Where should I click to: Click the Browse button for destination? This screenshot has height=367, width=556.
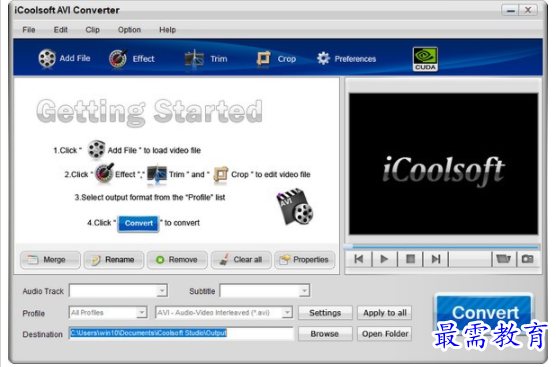click(x=325, y=334)
